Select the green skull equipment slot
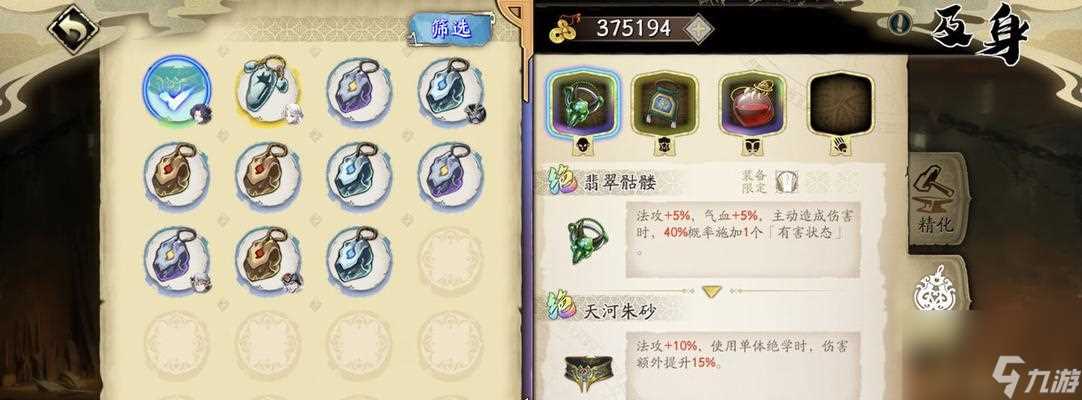The width and height of the screenshot is (1082, 400). coord(583,103)
